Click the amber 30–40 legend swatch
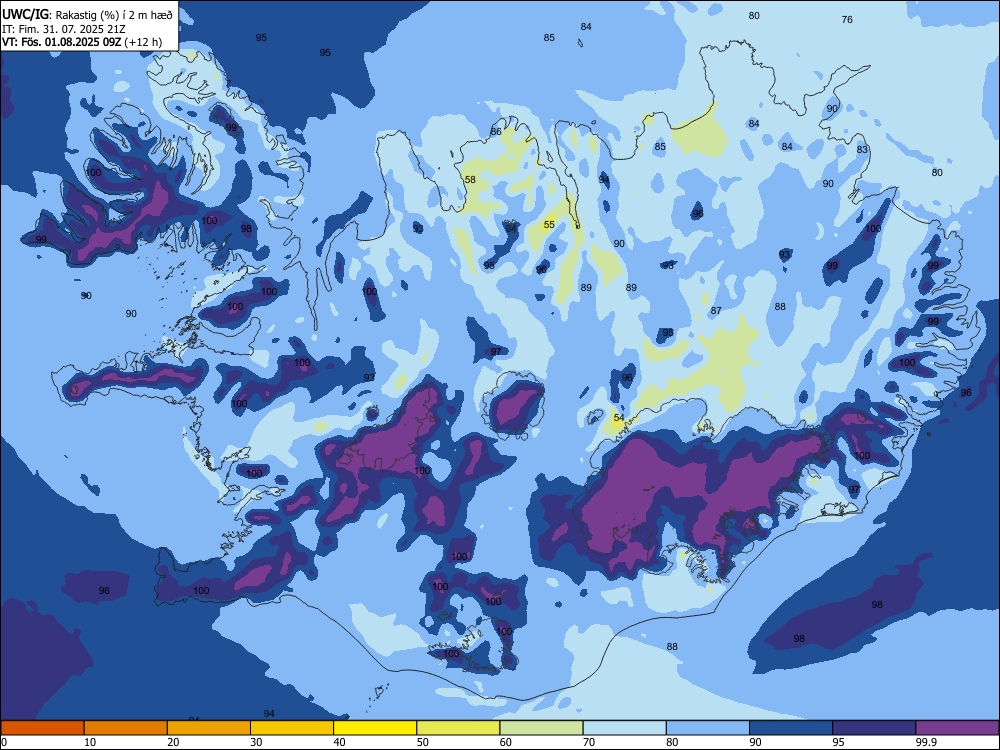 [x=292, y=728]
